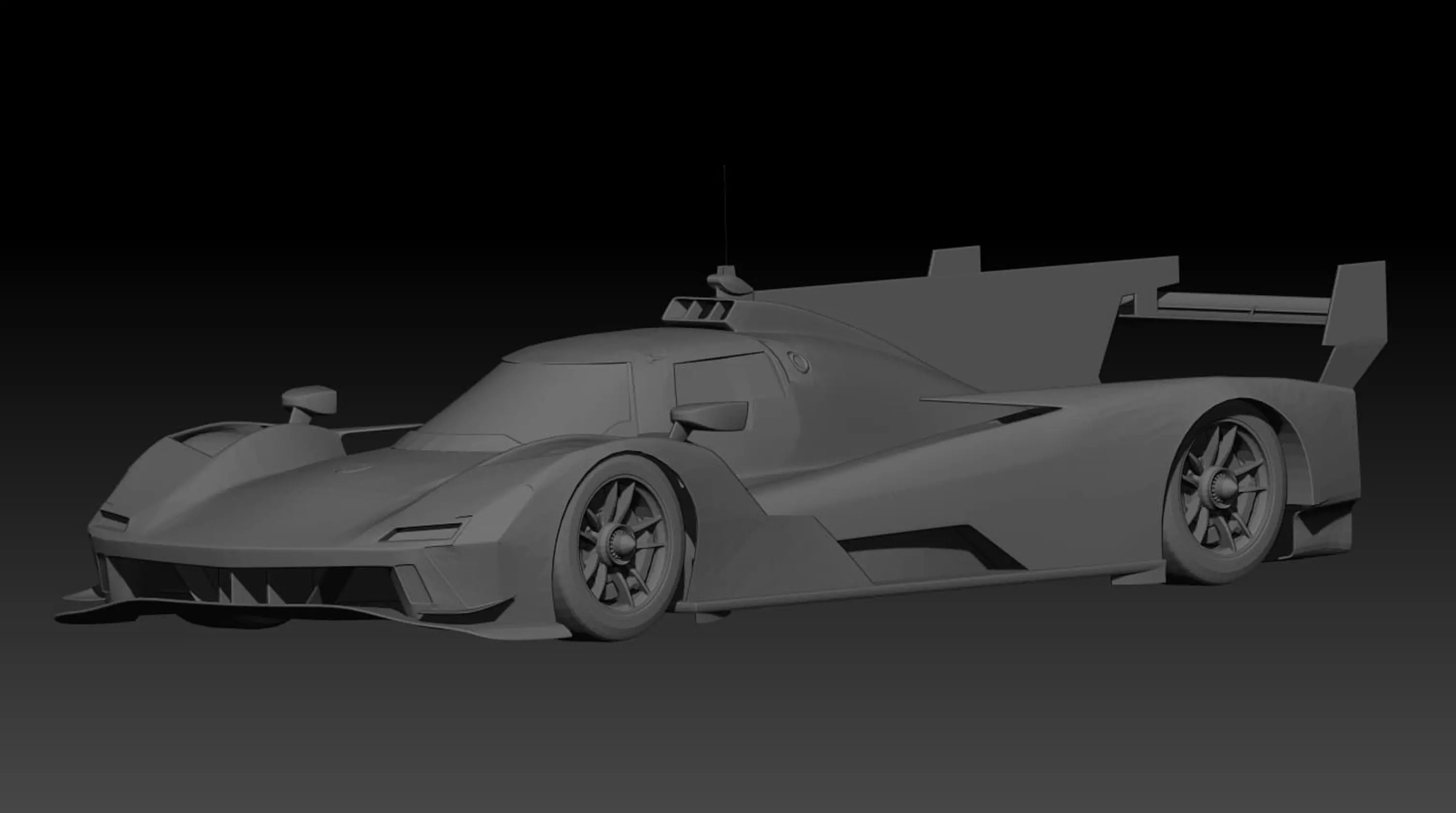Select the rear wheel of the car model
Viewport: 1456px width, 813px height.
(1224, 491)
